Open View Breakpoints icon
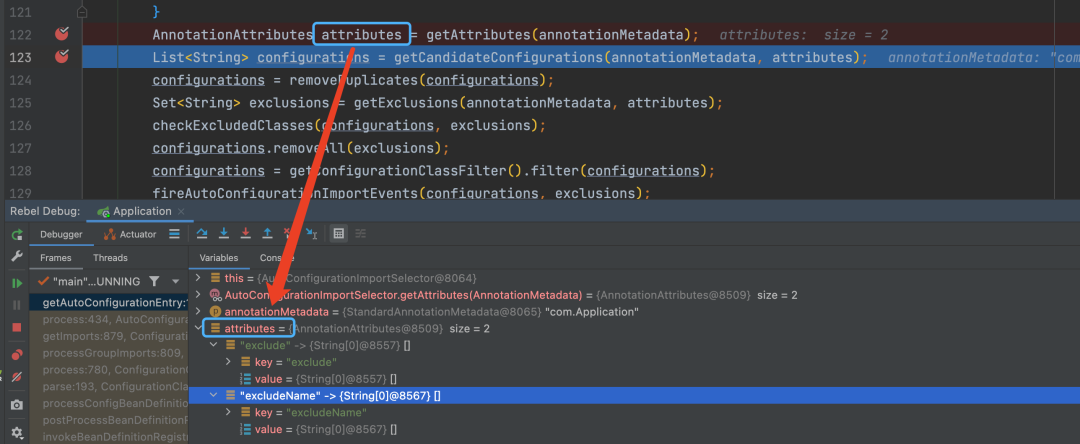This screenshot has height=444, width=1080. 17,355
